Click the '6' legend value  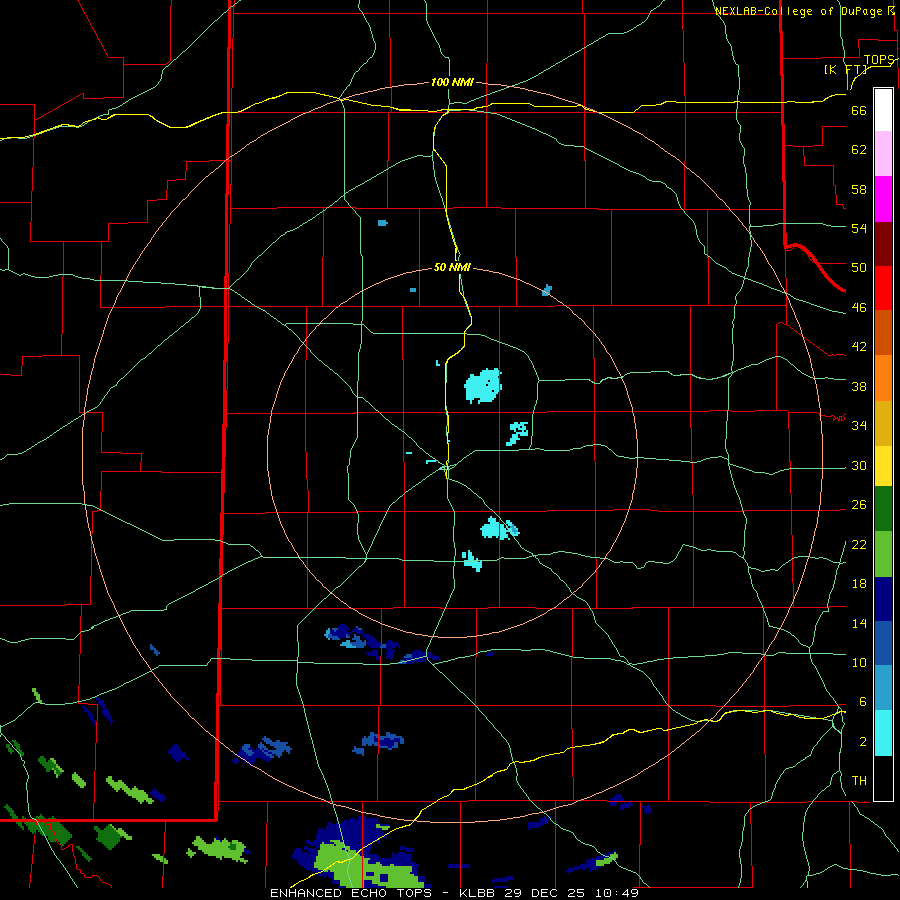(x=862, y=701)
